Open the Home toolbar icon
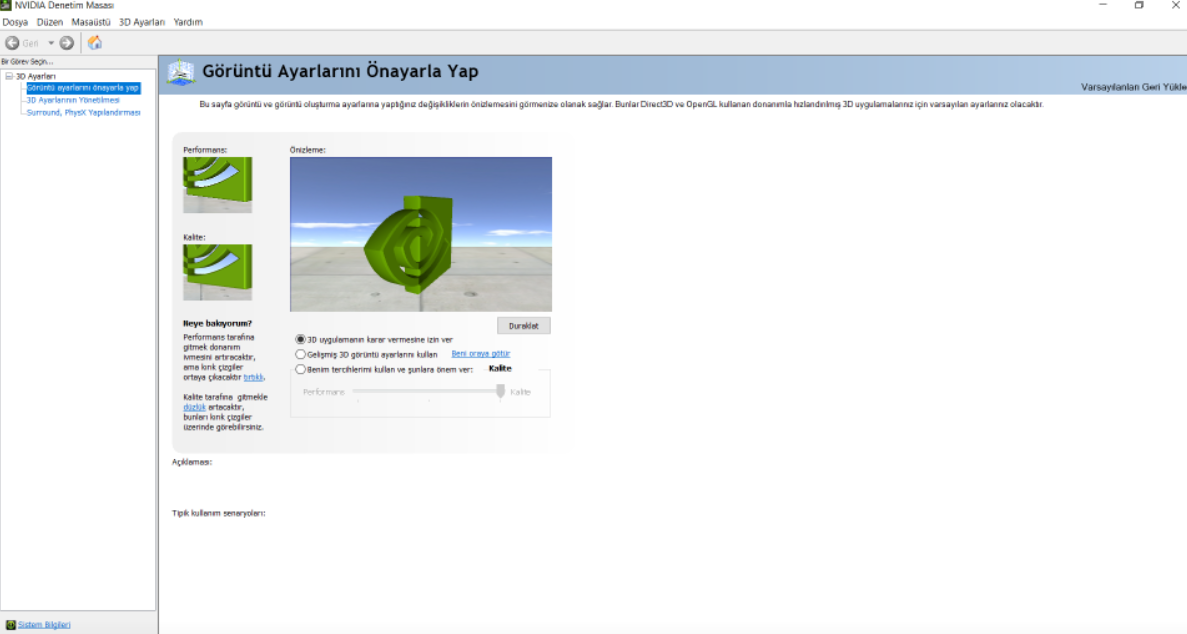The height and width of the screenshot is (634, 1187). pyautogui.click(x=95, y=43)
